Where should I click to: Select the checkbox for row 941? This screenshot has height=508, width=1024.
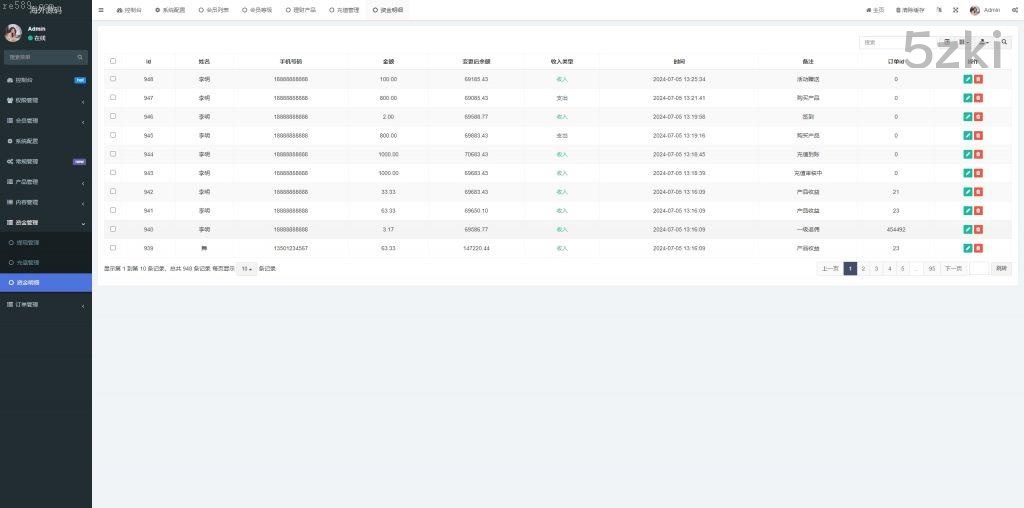tap(113, 210)
